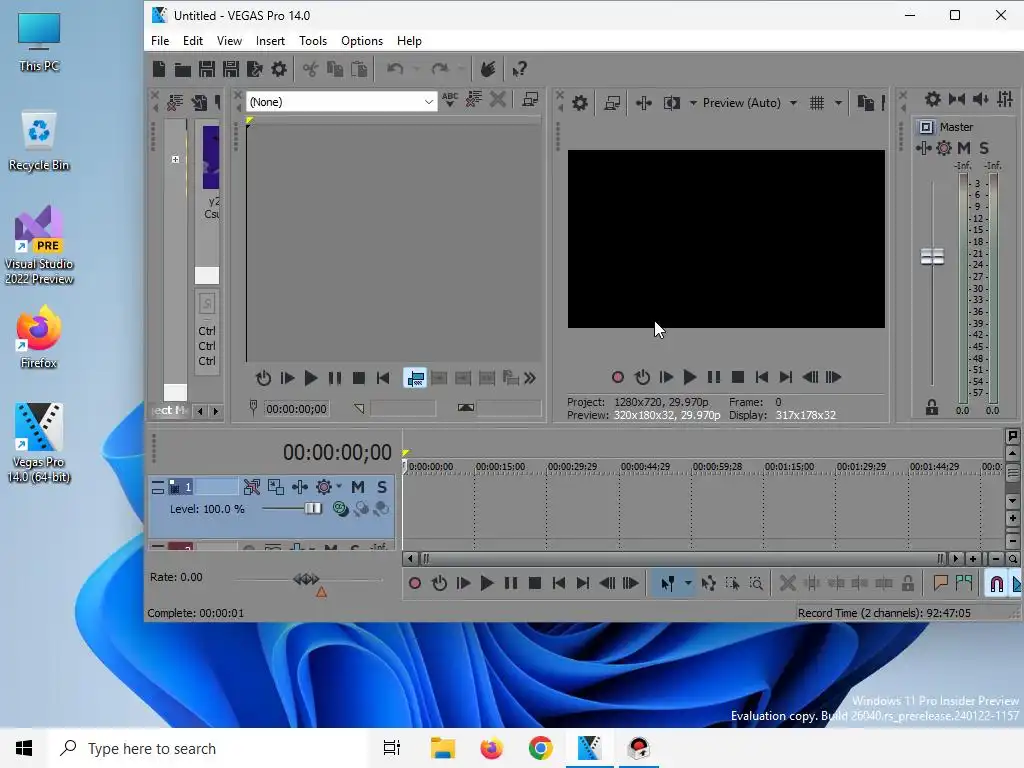Open Master bus audio properties gear

[x=933, y=99]
